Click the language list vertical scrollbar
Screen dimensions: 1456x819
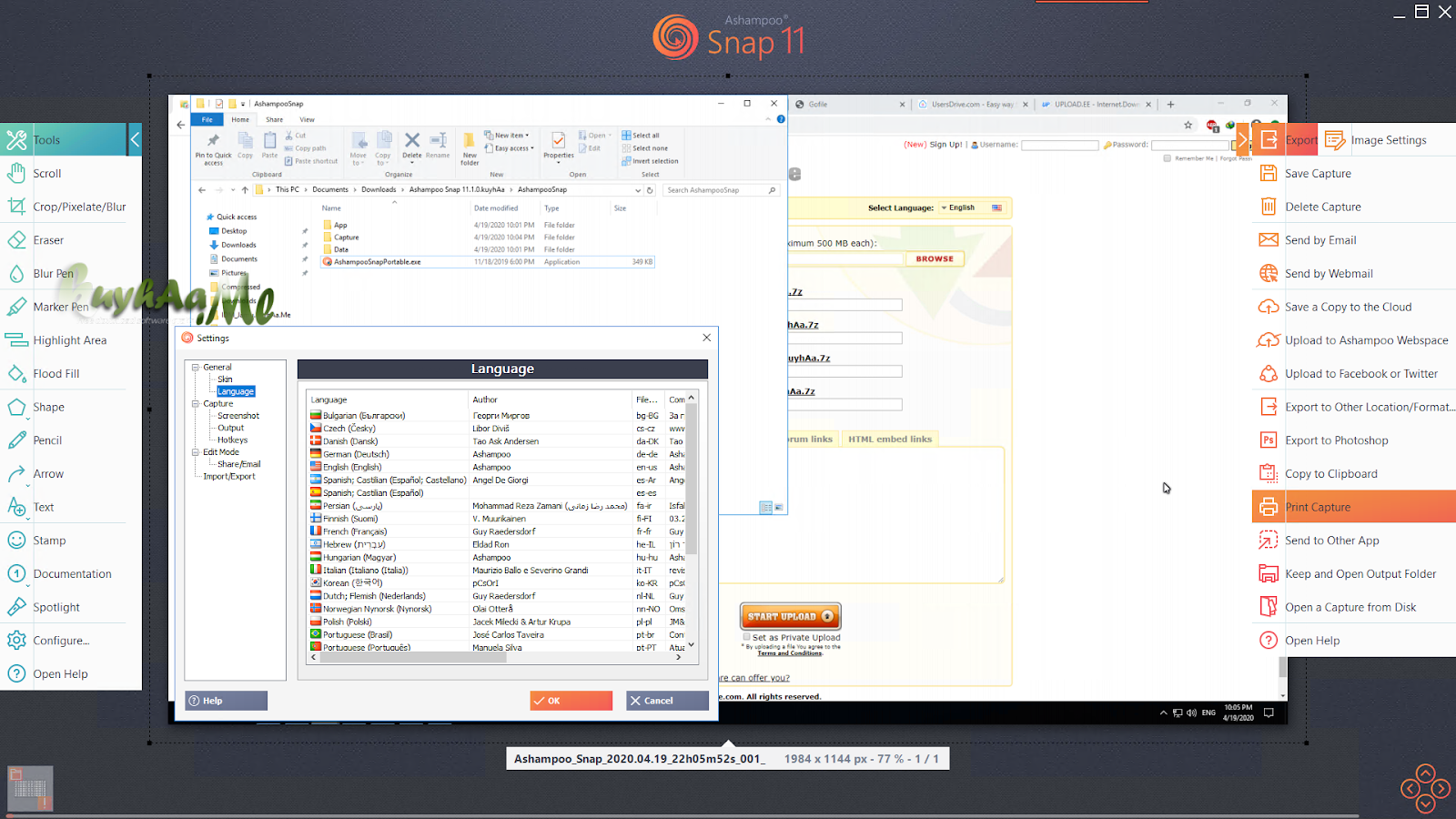pyautogui.click(x=692, y=480)
